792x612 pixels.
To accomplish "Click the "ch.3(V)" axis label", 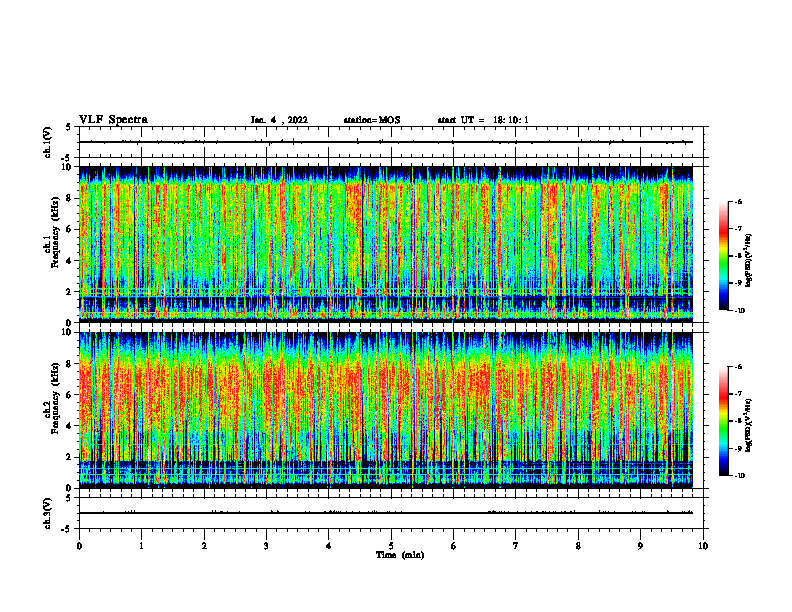I will coord(48,513).
